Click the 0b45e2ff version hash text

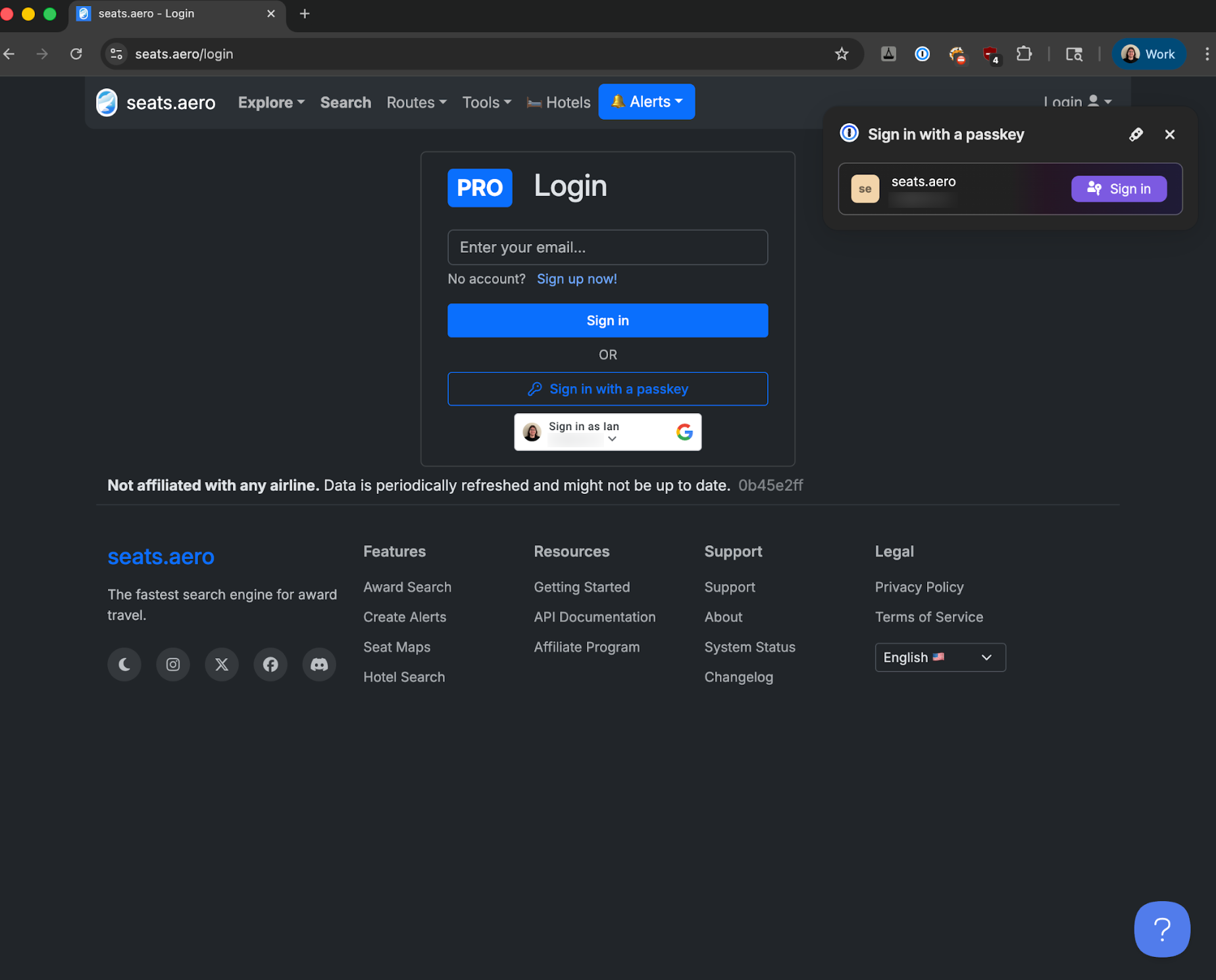[x=771, y=485]
